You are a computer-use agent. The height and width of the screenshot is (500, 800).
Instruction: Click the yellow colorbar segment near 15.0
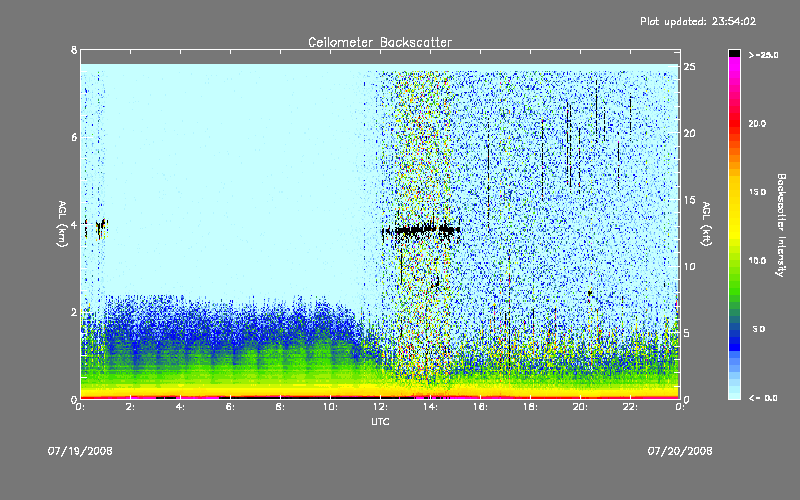pyautogui.click(x=734, y=194)
